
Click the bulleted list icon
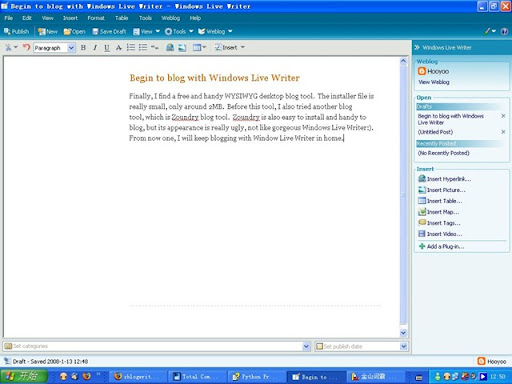[x=143, y=48]
